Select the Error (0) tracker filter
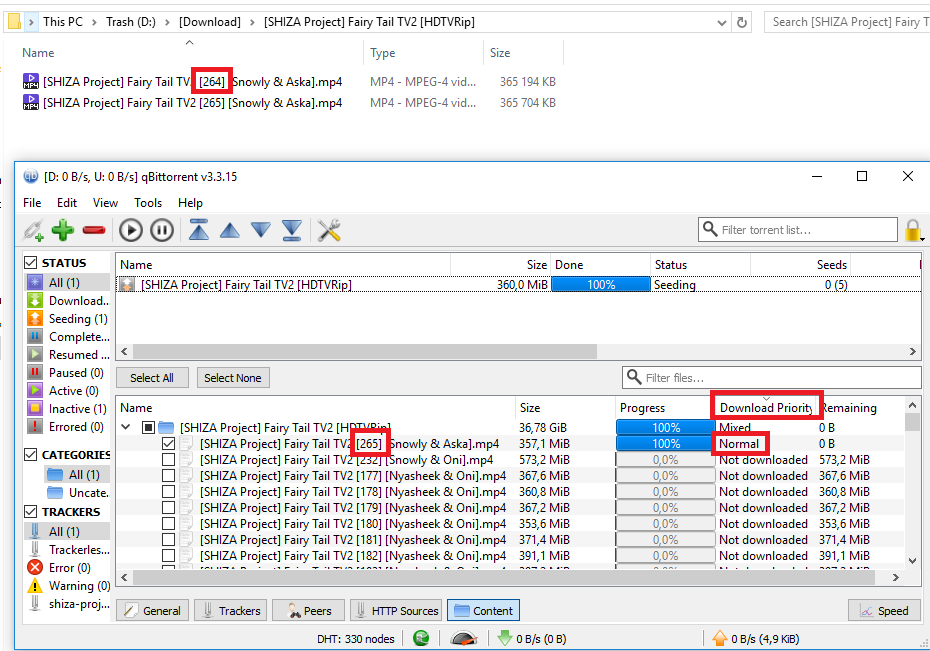 tap(59, 567)
